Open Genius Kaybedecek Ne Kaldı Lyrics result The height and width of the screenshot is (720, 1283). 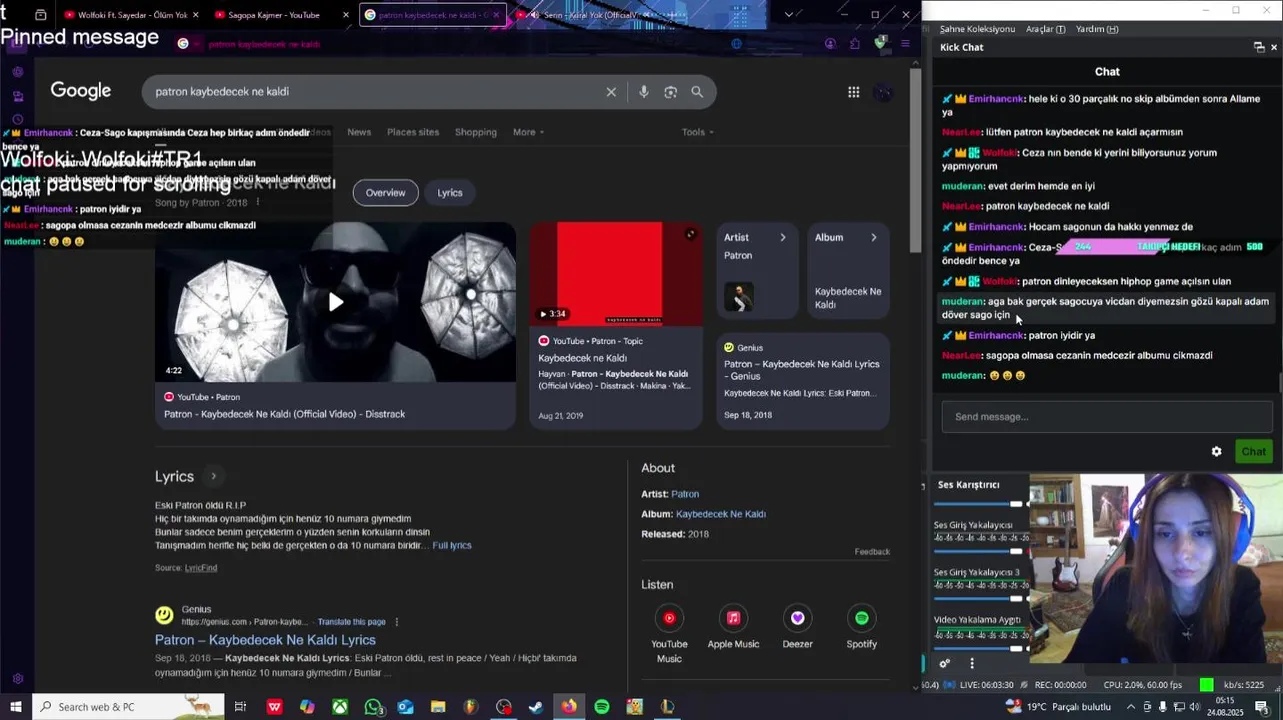click(x=265, y=640)
